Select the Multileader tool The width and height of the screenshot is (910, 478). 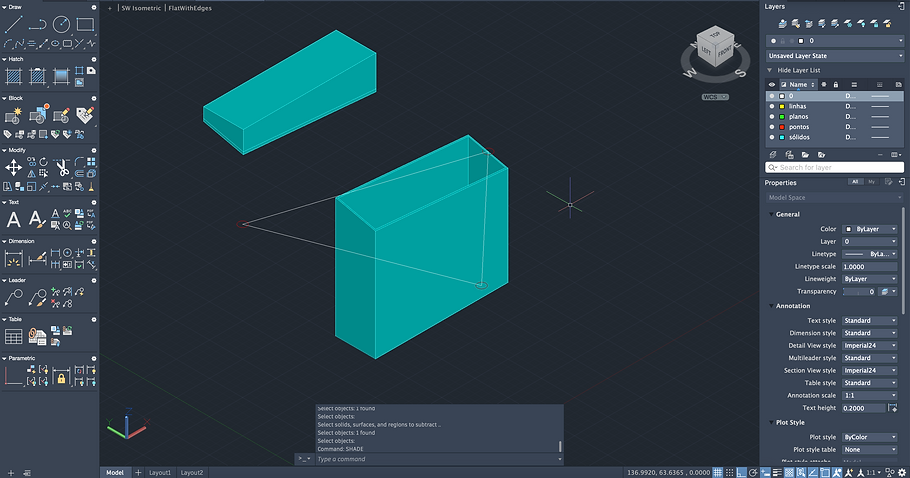tap(13, 298)
